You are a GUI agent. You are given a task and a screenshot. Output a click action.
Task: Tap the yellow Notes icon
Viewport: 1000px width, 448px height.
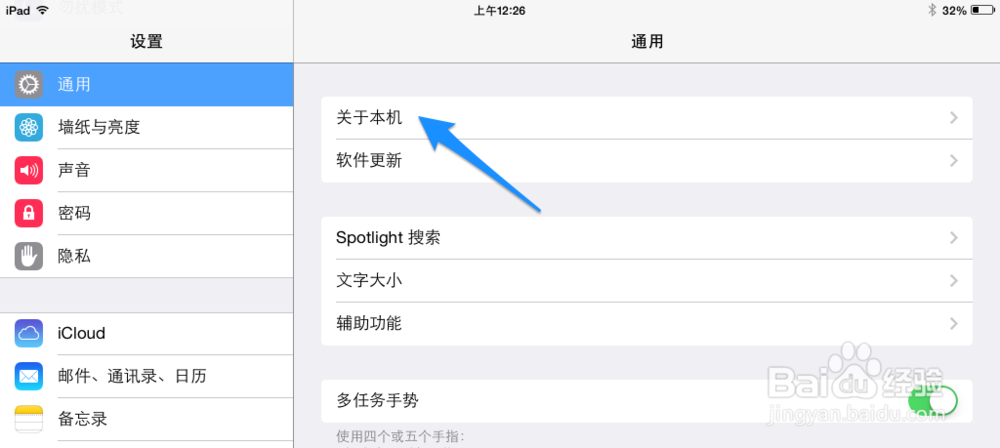click(x=29, y=419)
